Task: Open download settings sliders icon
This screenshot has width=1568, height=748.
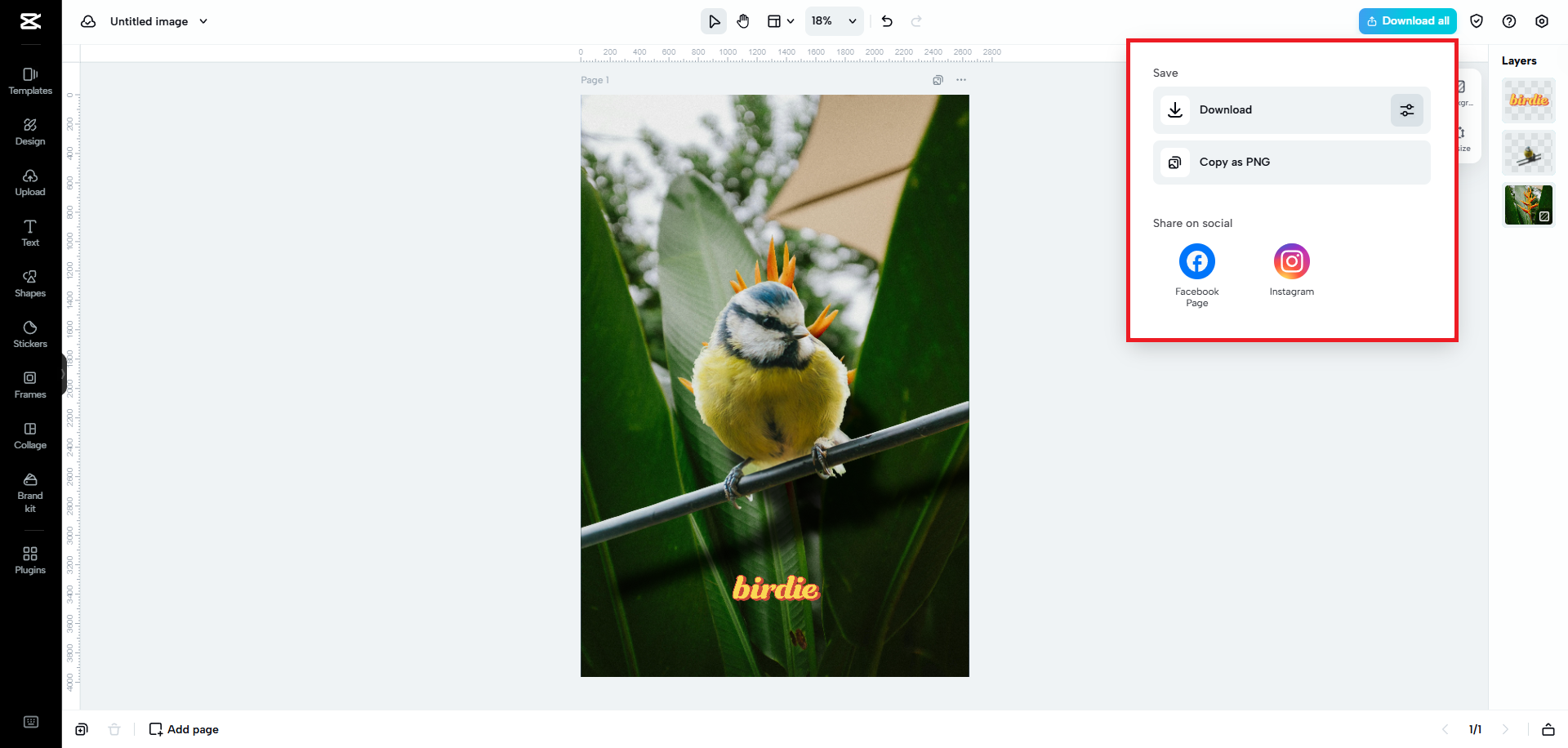Action: point(1406,110)
